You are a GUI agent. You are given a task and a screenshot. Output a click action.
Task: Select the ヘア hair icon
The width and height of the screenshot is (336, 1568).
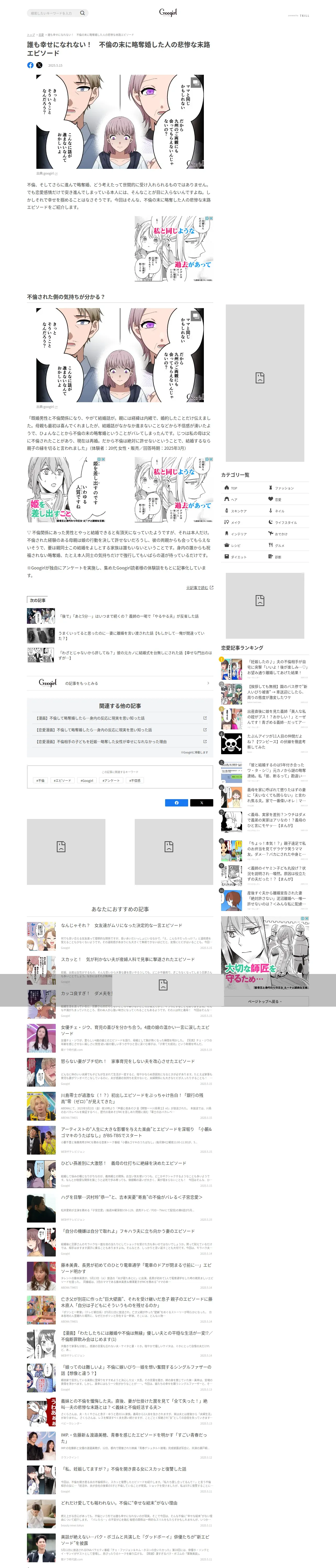pyautogui.click(x=227, y=499)
